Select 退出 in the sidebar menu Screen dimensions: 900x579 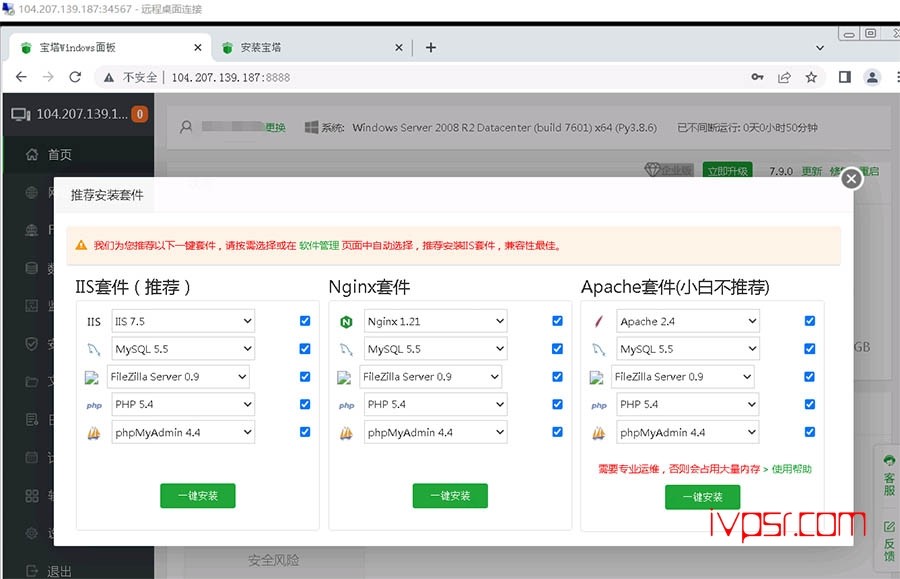pos(78,571)
